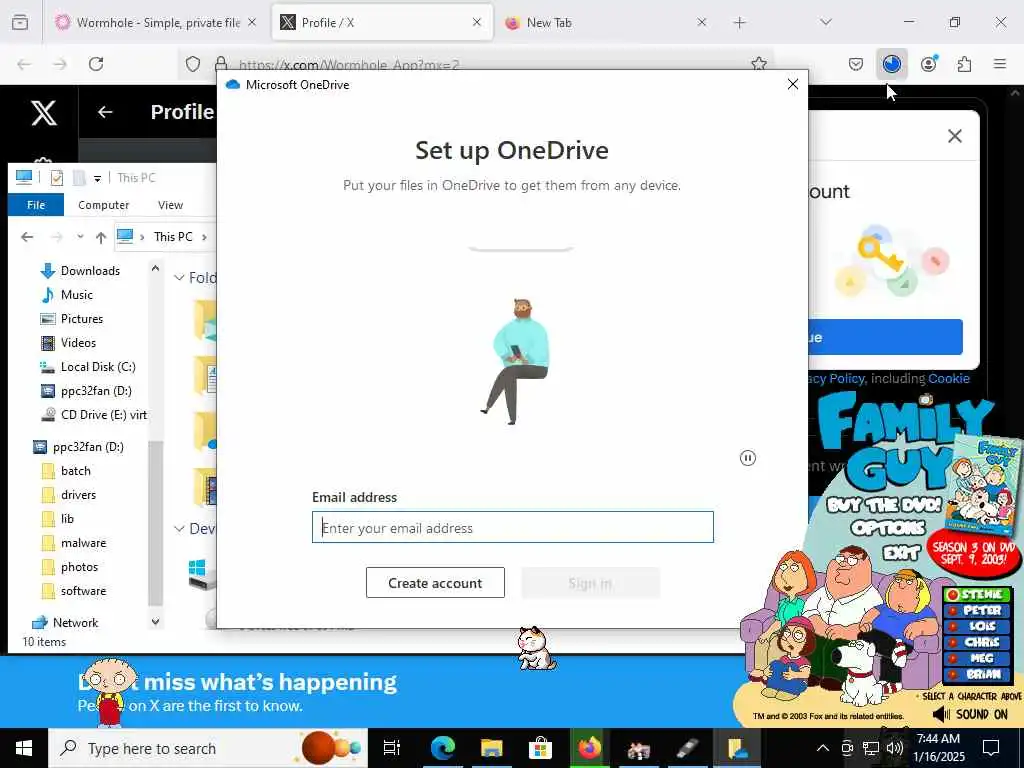Viewport: 1024px width, 768px height.
Task: Open the View ribbon tab in Explorer
Action: (170, 205)
